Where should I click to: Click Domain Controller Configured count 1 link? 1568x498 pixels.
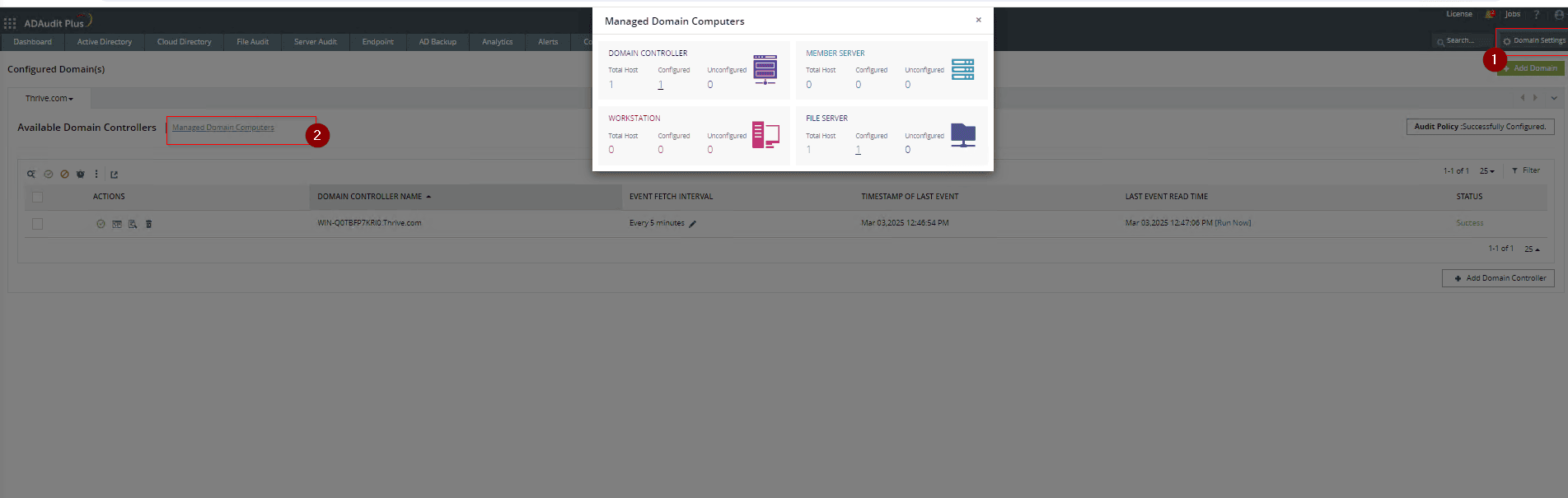[x=660, y=85]
